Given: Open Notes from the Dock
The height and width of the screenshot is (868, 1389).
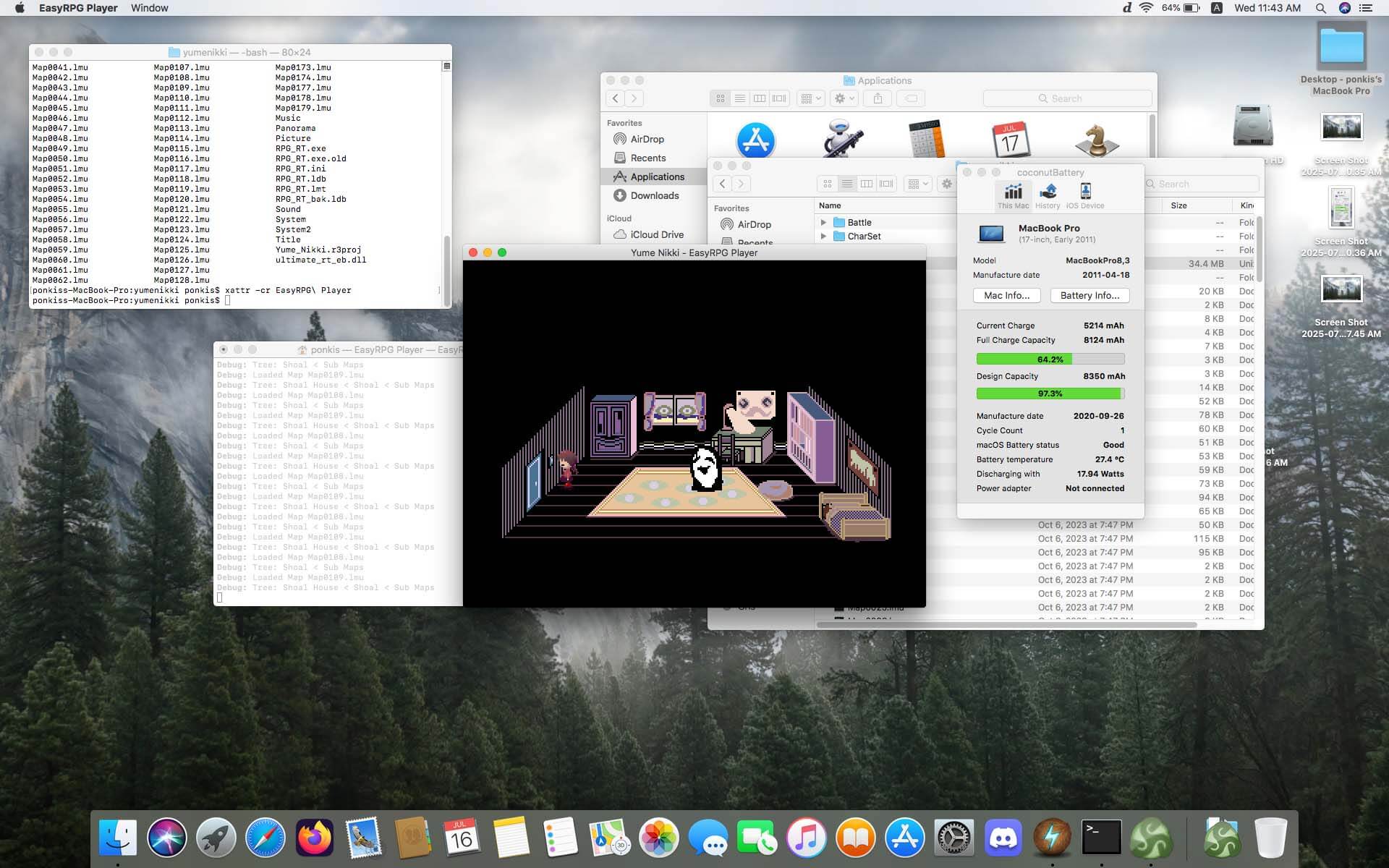Looking at the screenshot, I should (x=511, y=838).
